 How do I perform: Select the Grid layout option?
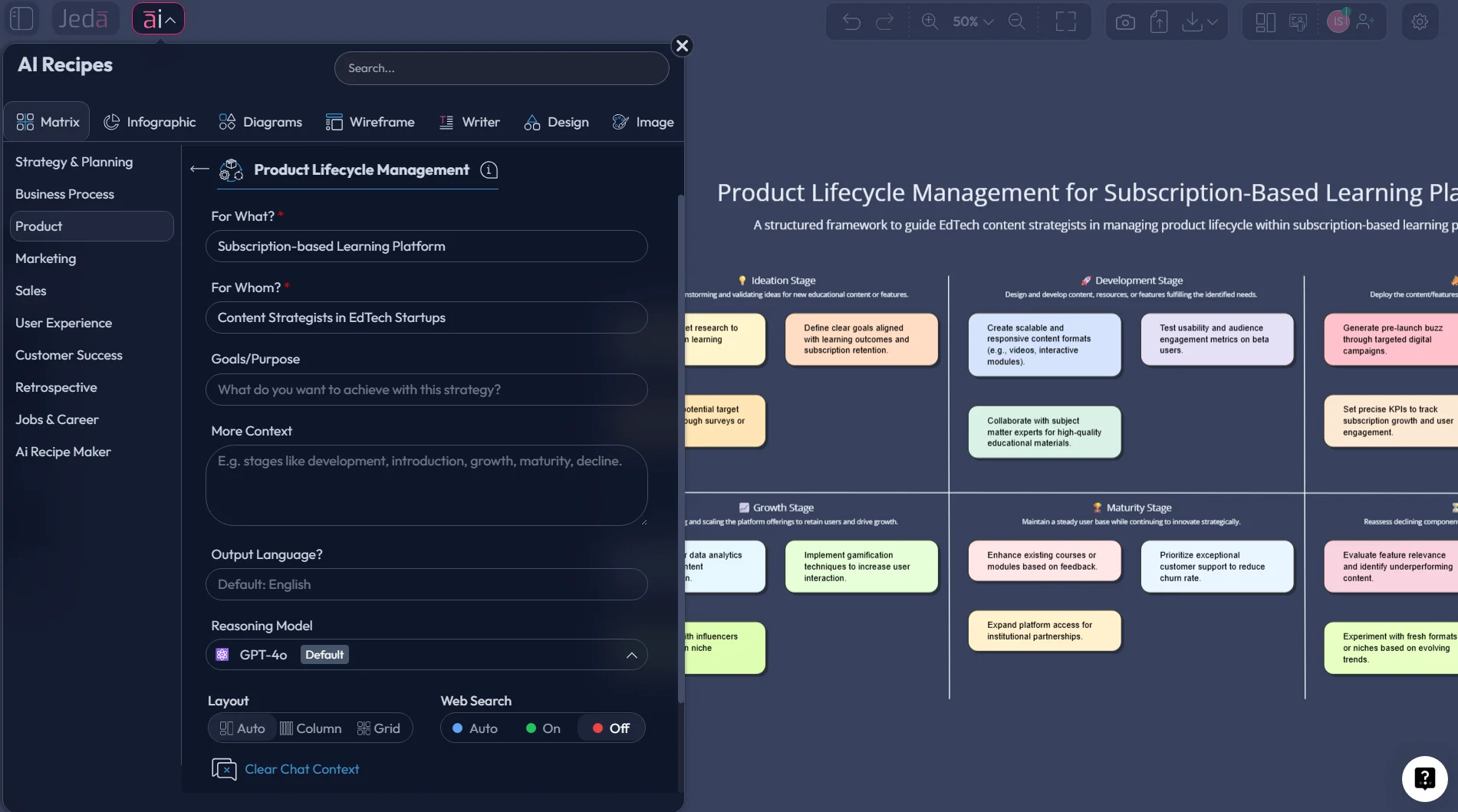379,728
